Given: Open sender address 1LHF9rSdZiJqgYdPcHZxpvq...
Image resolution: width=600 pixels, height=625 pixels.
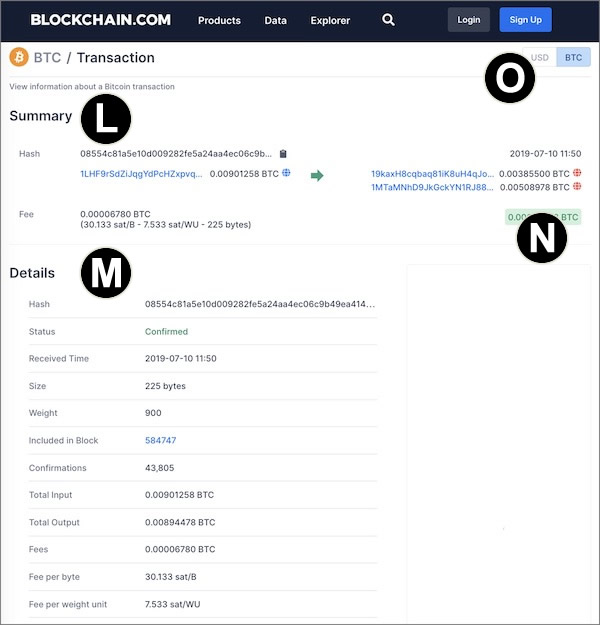Looking at the screenshot, I should click(141, 174).
